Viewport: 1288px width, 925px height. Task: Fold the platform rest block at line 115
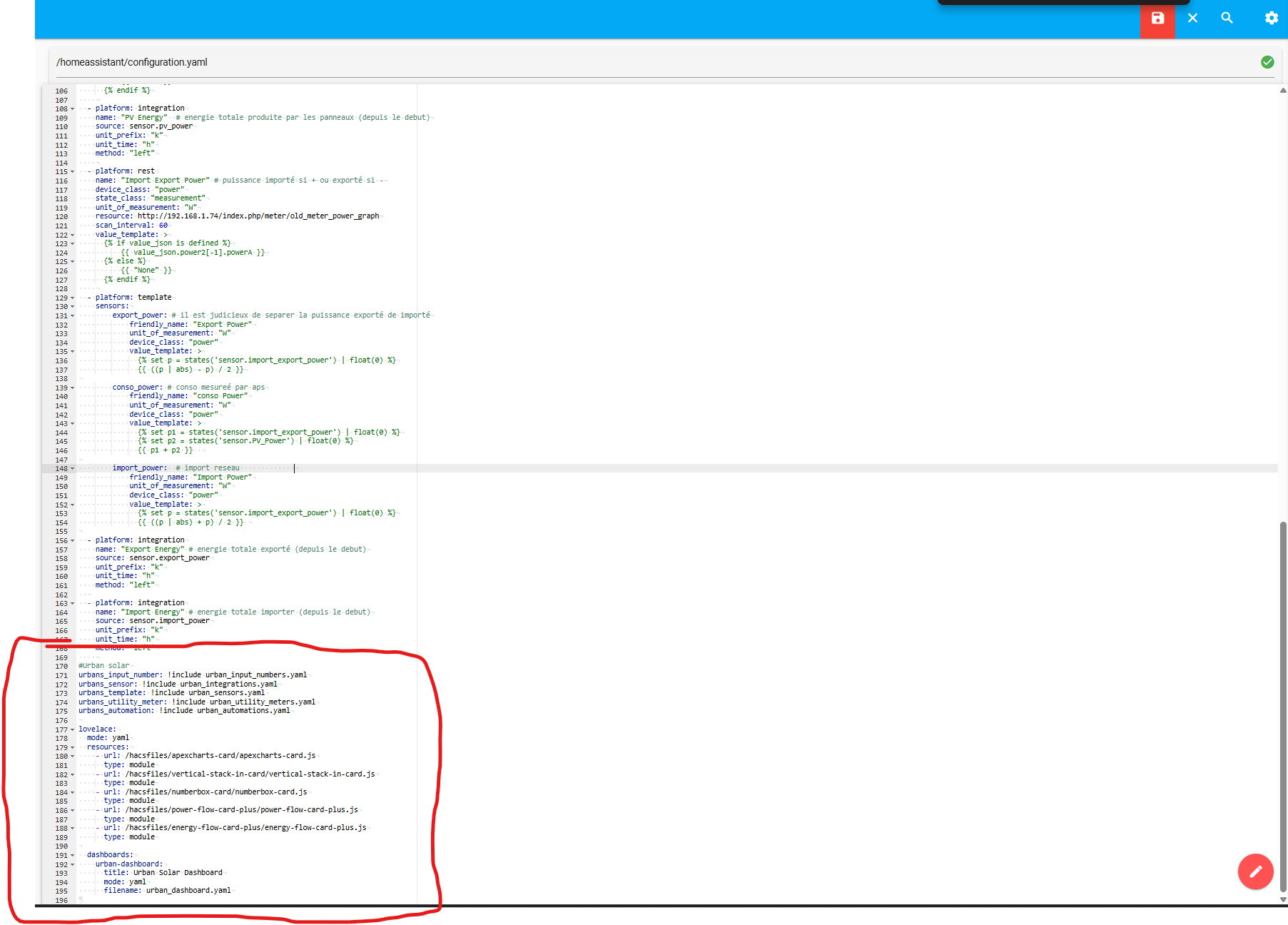click(x=73, y=172)
